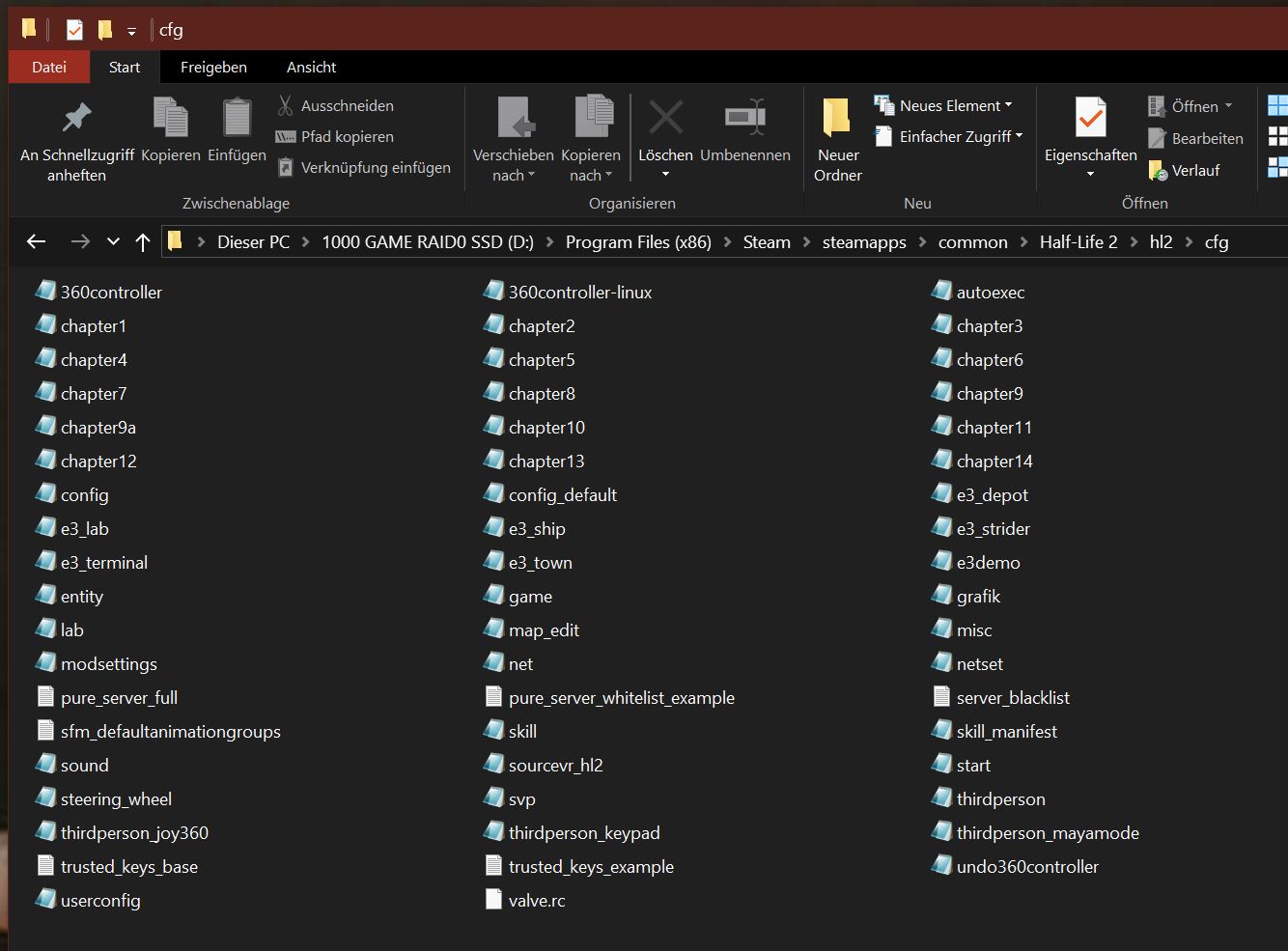The width and height of the screenshot is (1288, 951).
Task: Click the Umbenennen rename icon
Action: (x=745, y=118)
